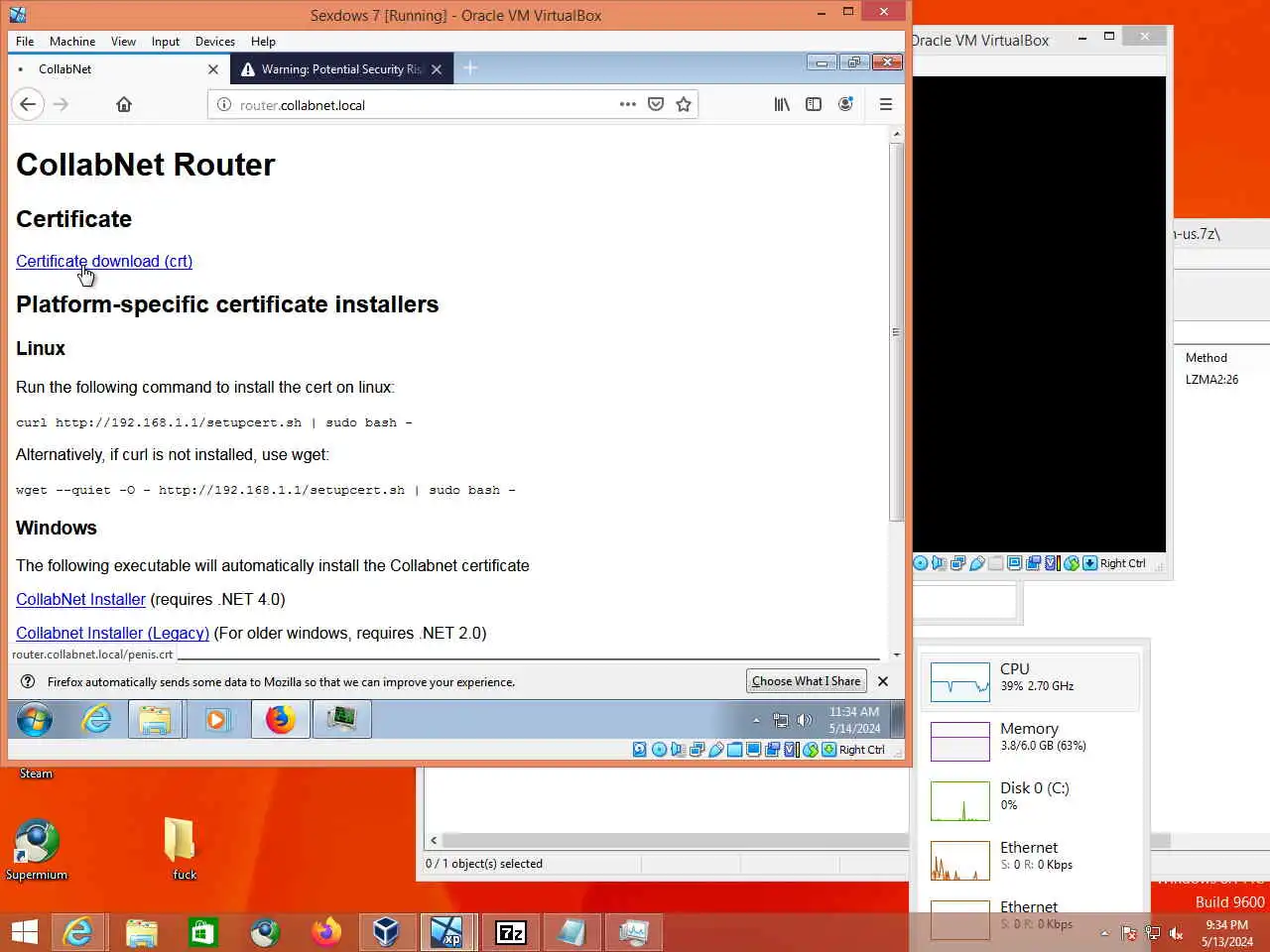Open Supermium desktop shortcut
Screen dimensions: 1270x952
pyautogui.click(x=37, y=849)
